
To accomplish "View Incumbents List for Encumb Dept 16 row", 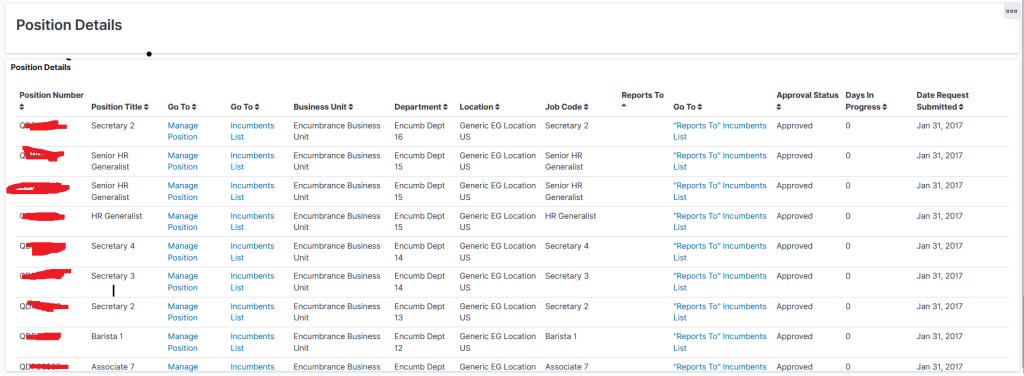I will [x=252, y=131].
